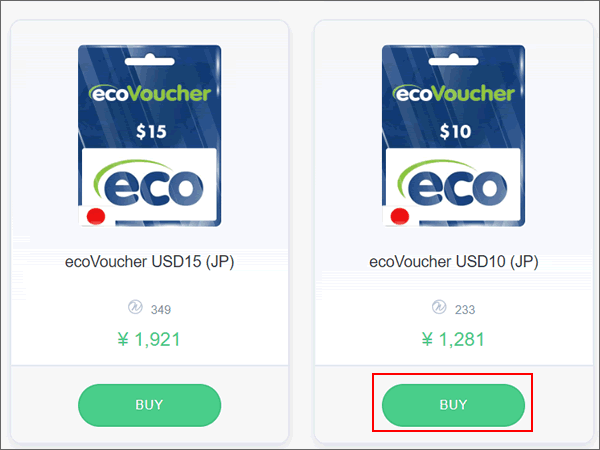
Task: Click the points coin icon beside 349
Action: (135, 307)
